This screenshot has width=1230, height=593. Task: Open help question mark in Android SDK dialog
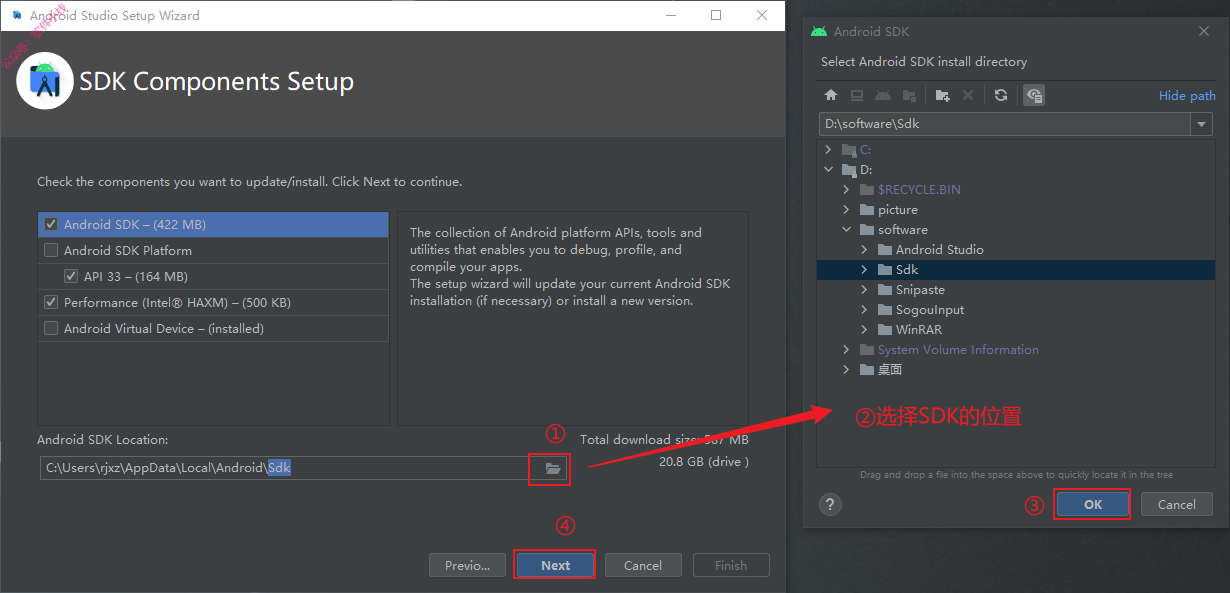click(x=831, y=504)
